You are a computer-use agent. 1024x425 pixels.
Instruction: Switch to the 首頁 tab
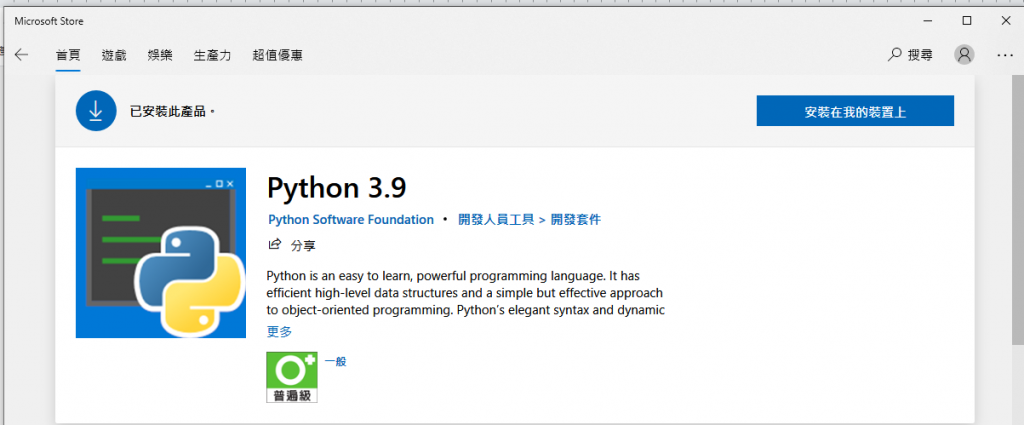(x=68, y=55)
